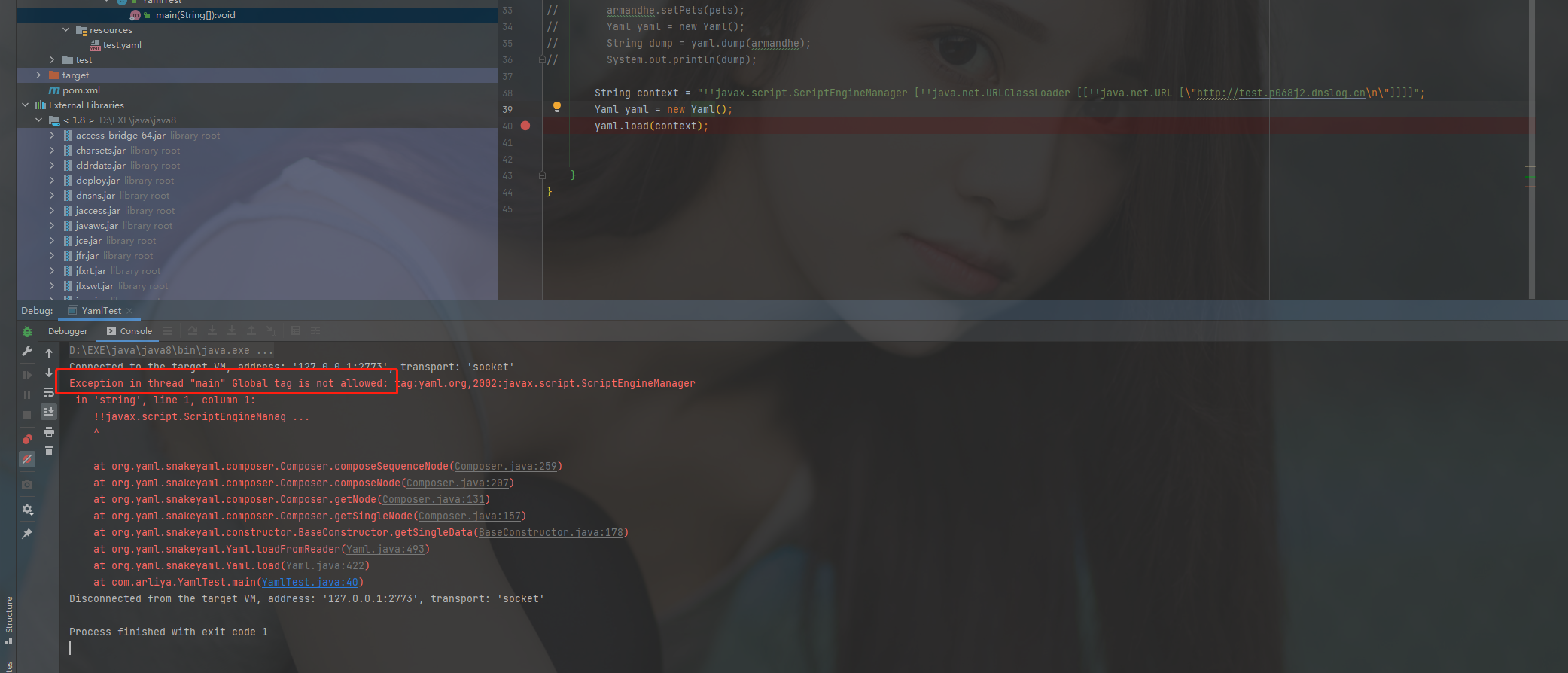
Task: Click the Stop debug session icon
Action: click(x=27, y=415)
